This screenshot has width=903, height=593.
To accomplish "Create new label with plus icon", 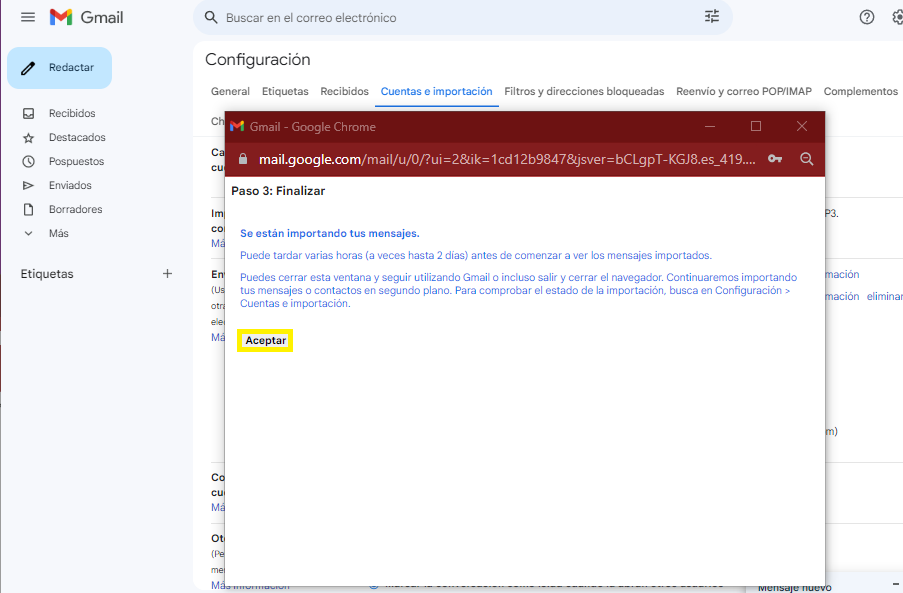I will (167, 274).
